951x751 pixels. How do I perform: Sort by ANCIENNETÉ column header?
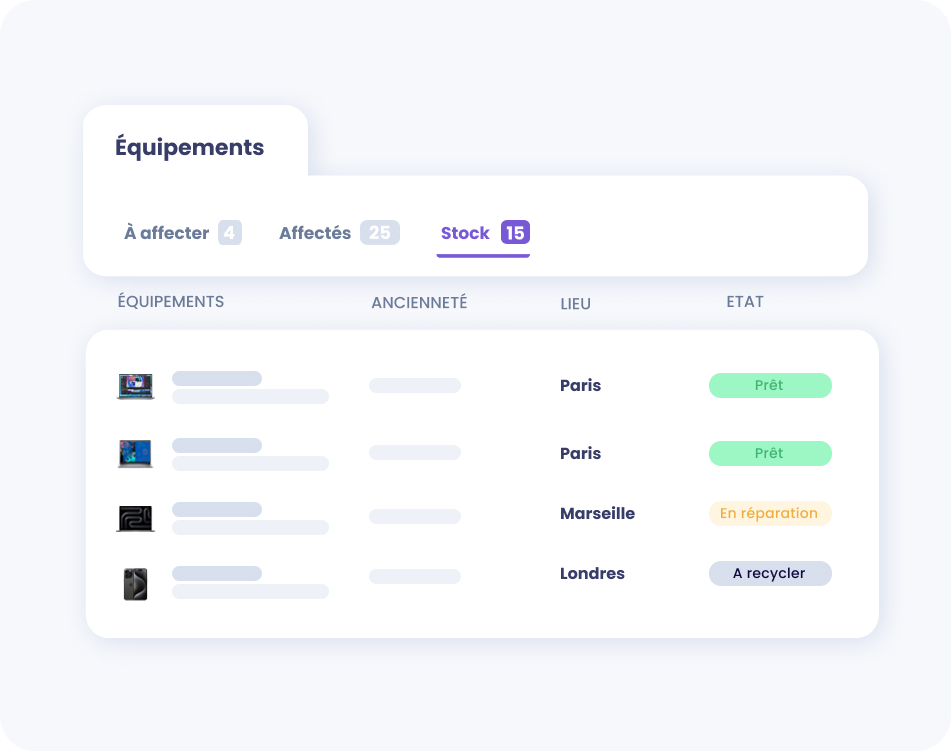pos(419,303)
